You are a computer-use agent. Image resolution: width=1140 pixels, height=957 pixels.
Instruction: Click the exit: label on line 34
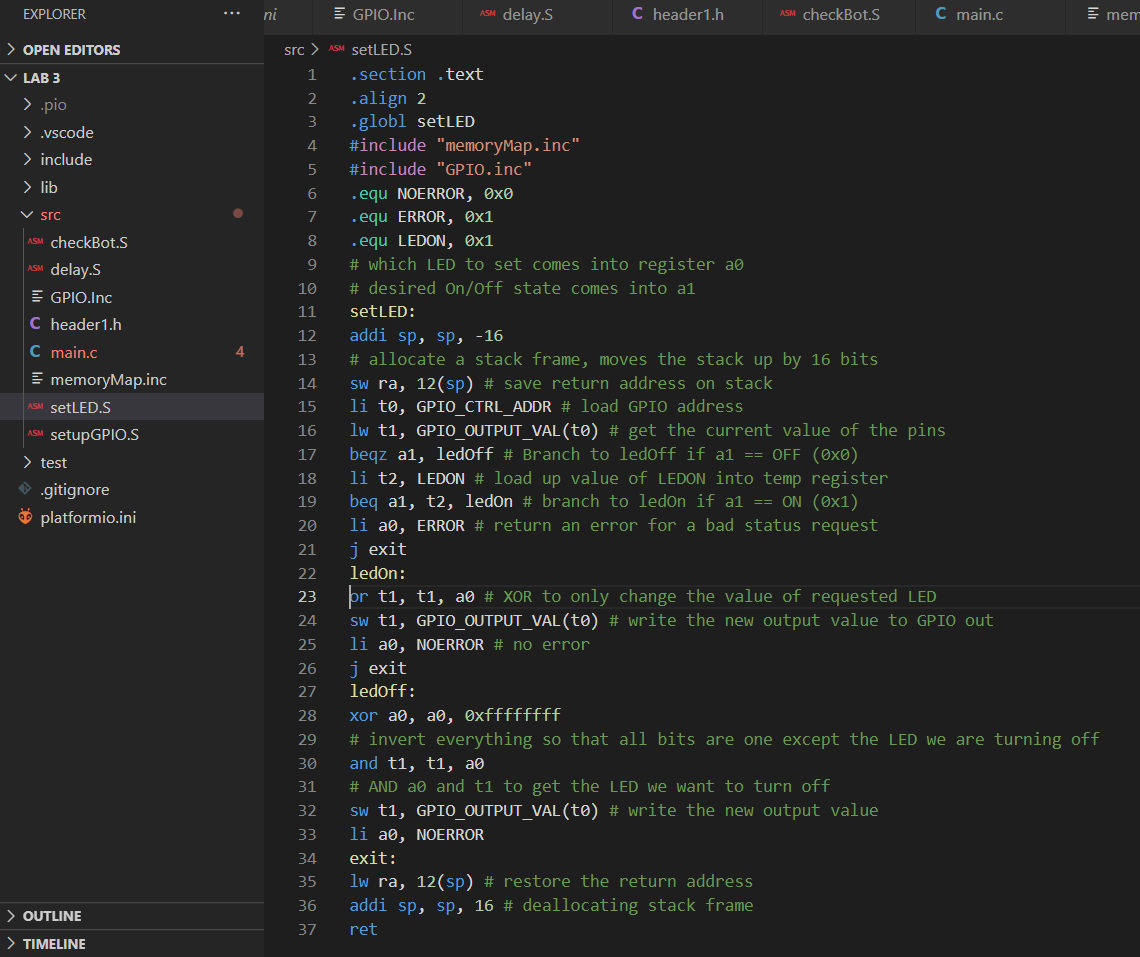click(373, 859)
